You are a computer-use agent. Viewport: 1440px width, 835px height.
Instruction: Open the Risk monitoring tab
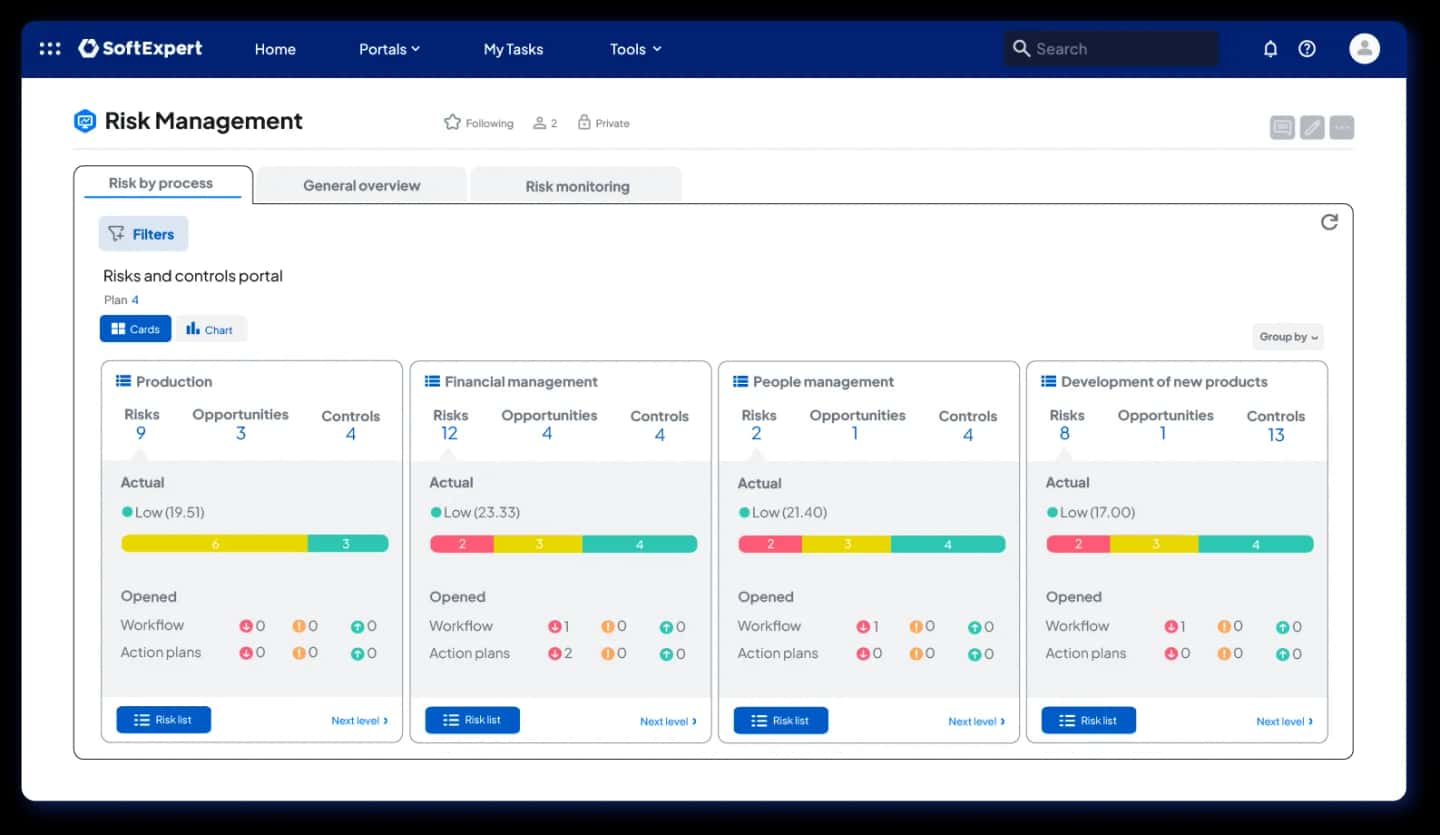pyautogui.click(x=577, y=186)
